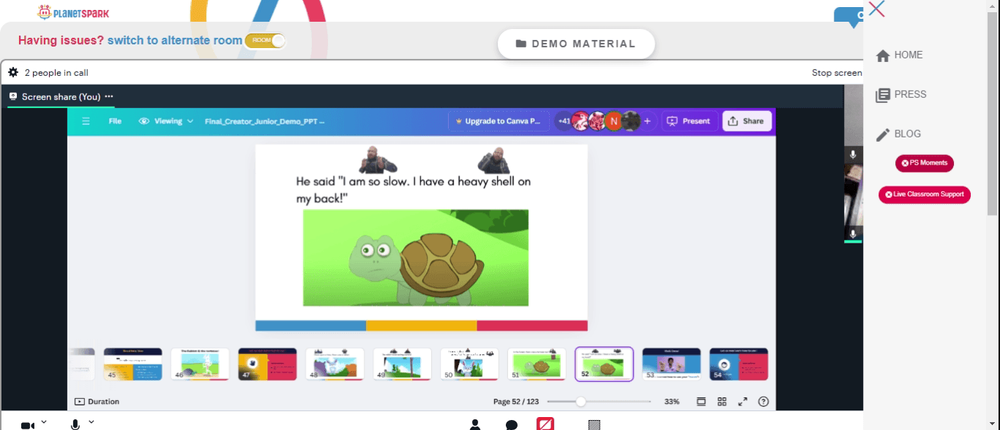
Task: Click the switch to alternate room link
Action: (175, 41)
